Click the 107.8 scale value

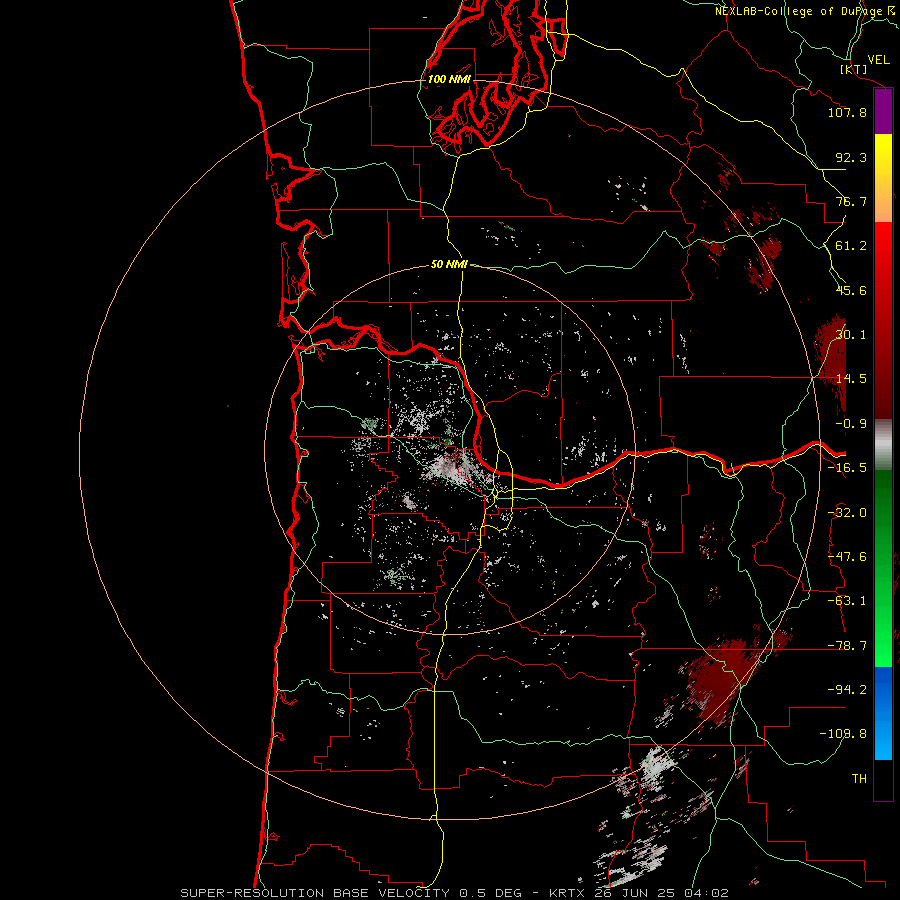pos(847,112)
